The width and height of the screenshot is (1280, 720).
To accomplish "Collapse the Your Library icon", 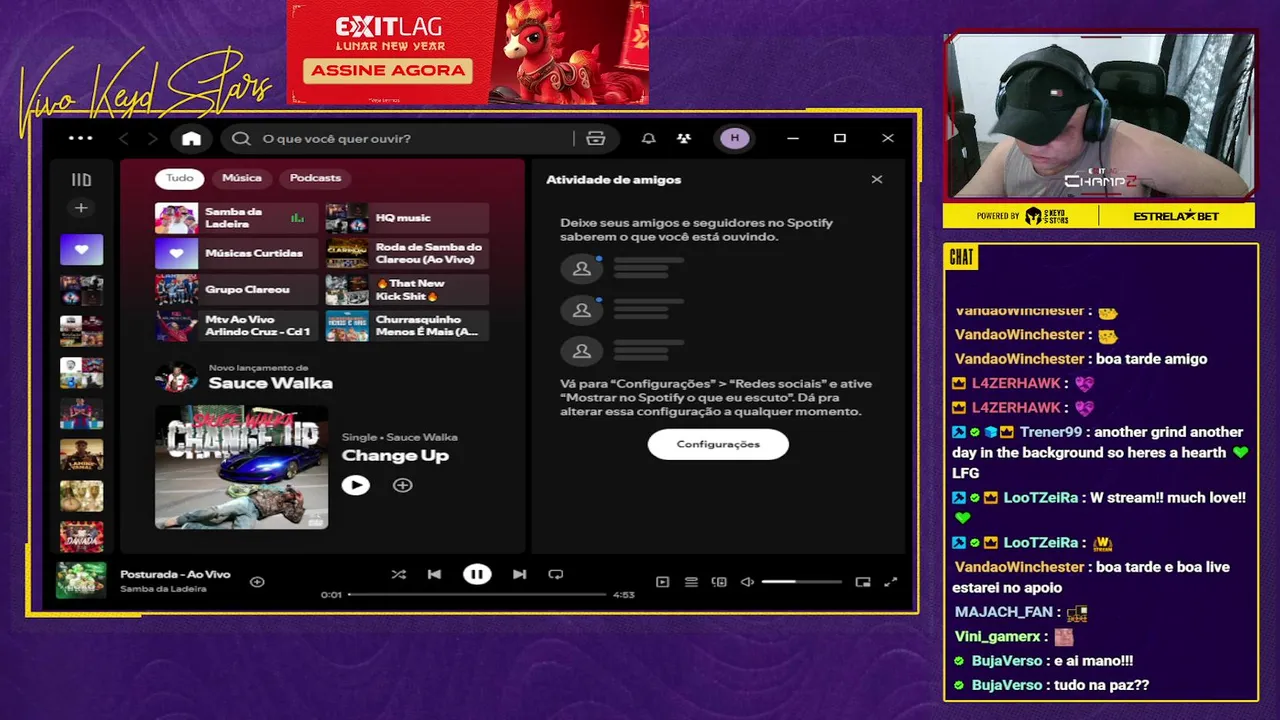I will (81, 180).
